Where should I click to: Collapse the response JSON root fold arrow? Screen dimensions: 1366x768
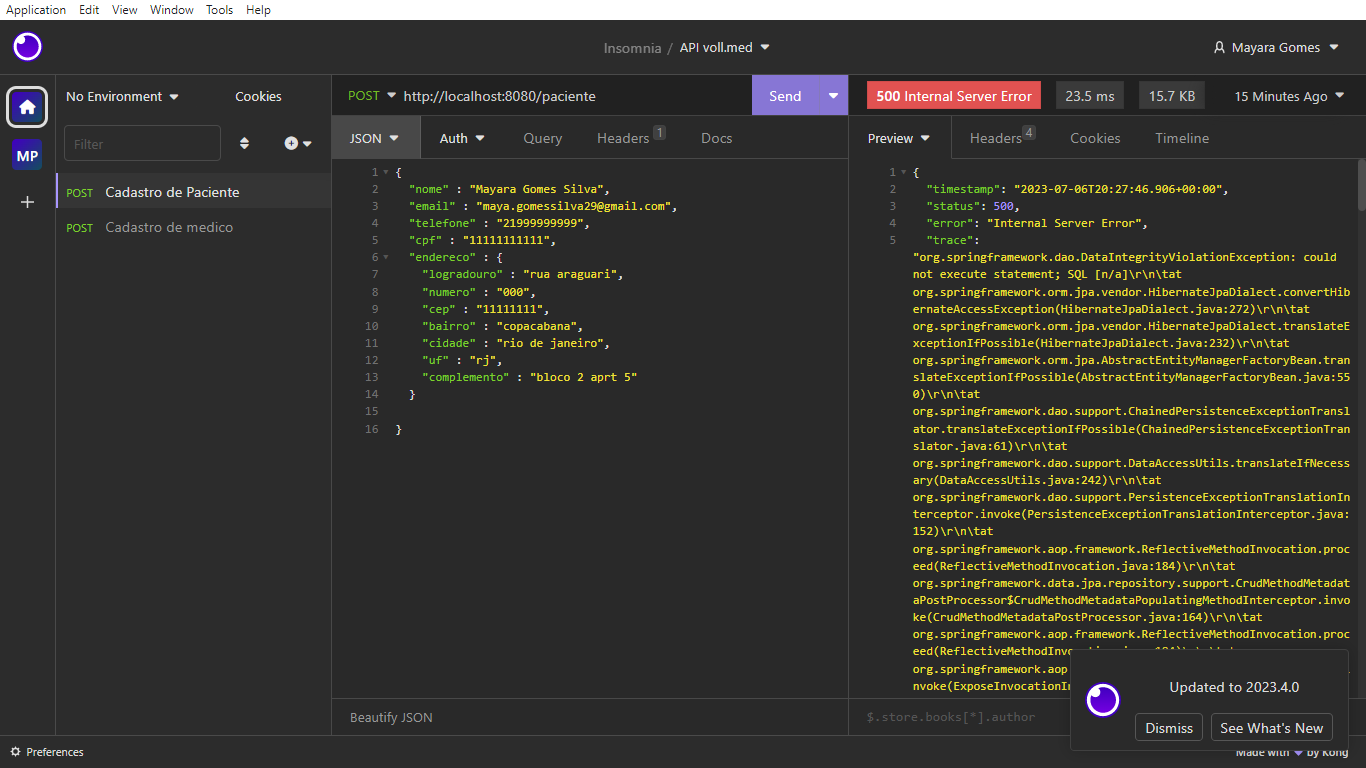(x=904, y=173)
